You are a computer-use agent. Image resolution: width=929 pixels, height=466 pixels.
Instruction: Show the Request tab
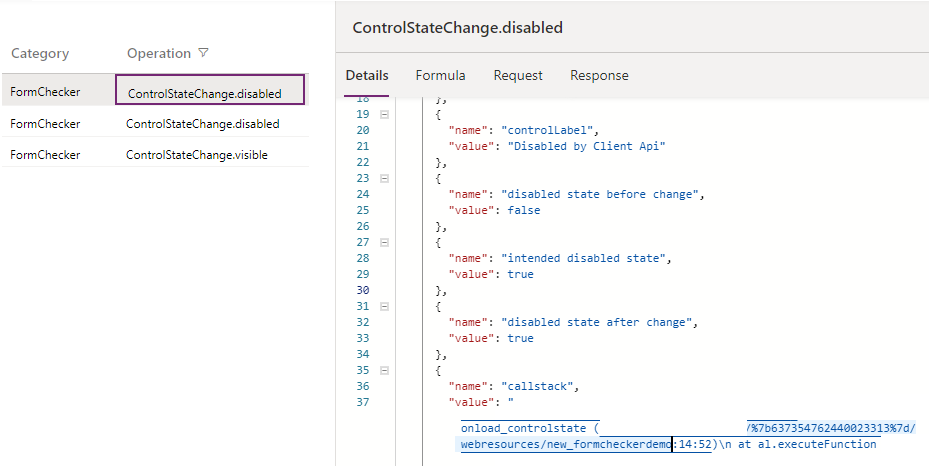tap(518, 75)
